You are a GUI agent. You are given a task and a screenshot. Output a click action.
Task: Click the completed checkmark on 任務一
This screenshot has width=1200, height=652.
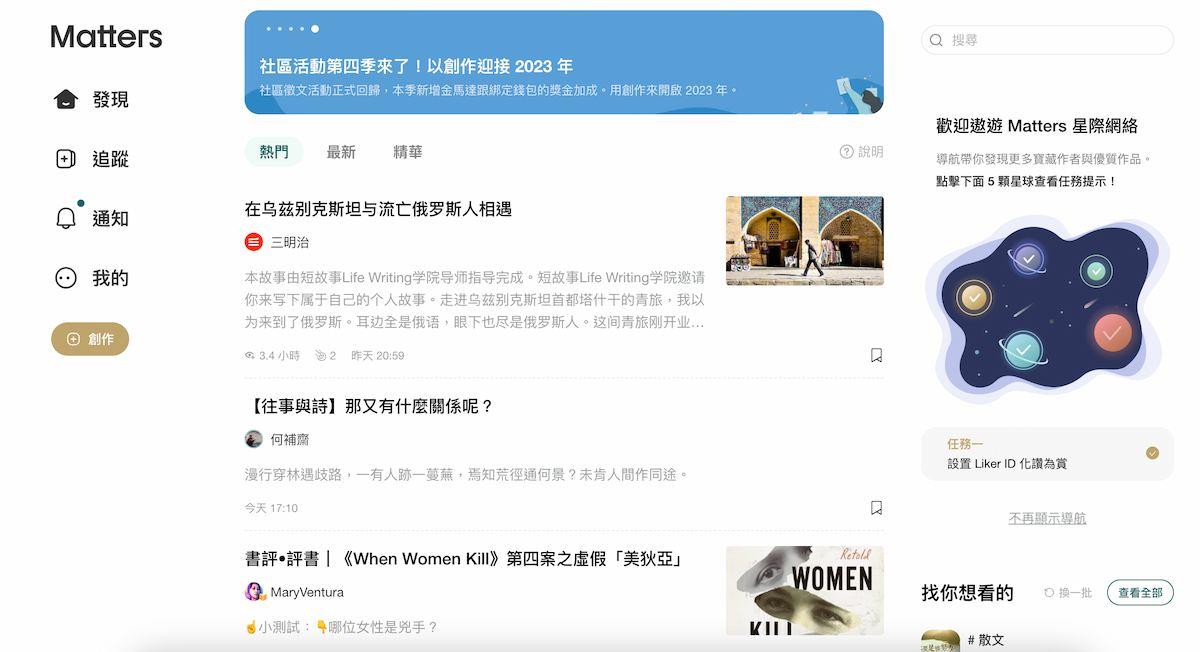click(x=1150, y=453)
